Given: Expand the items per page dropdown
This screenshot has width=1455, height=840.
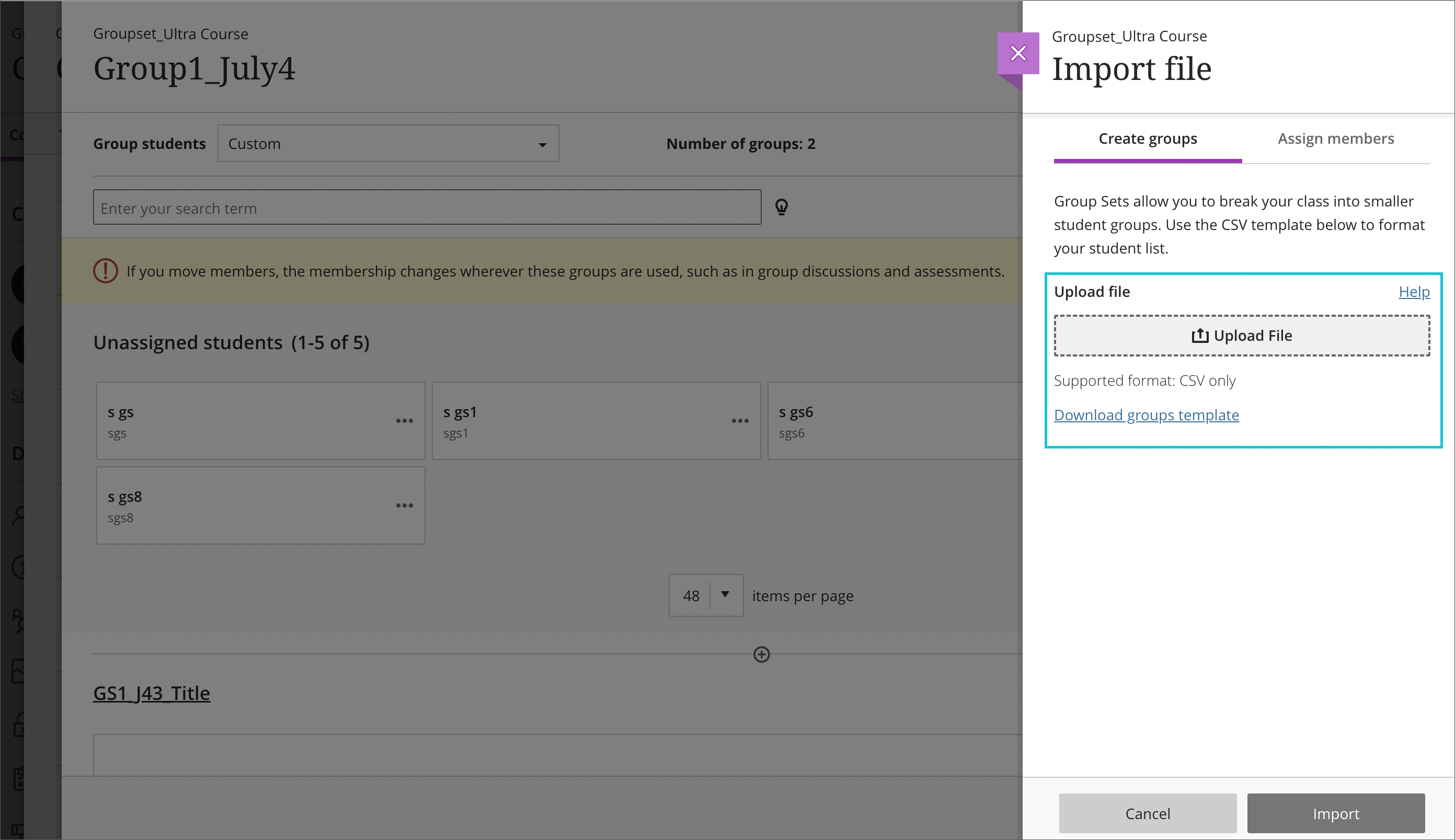Looking at the screenshot, I should (x=724, y=594).
